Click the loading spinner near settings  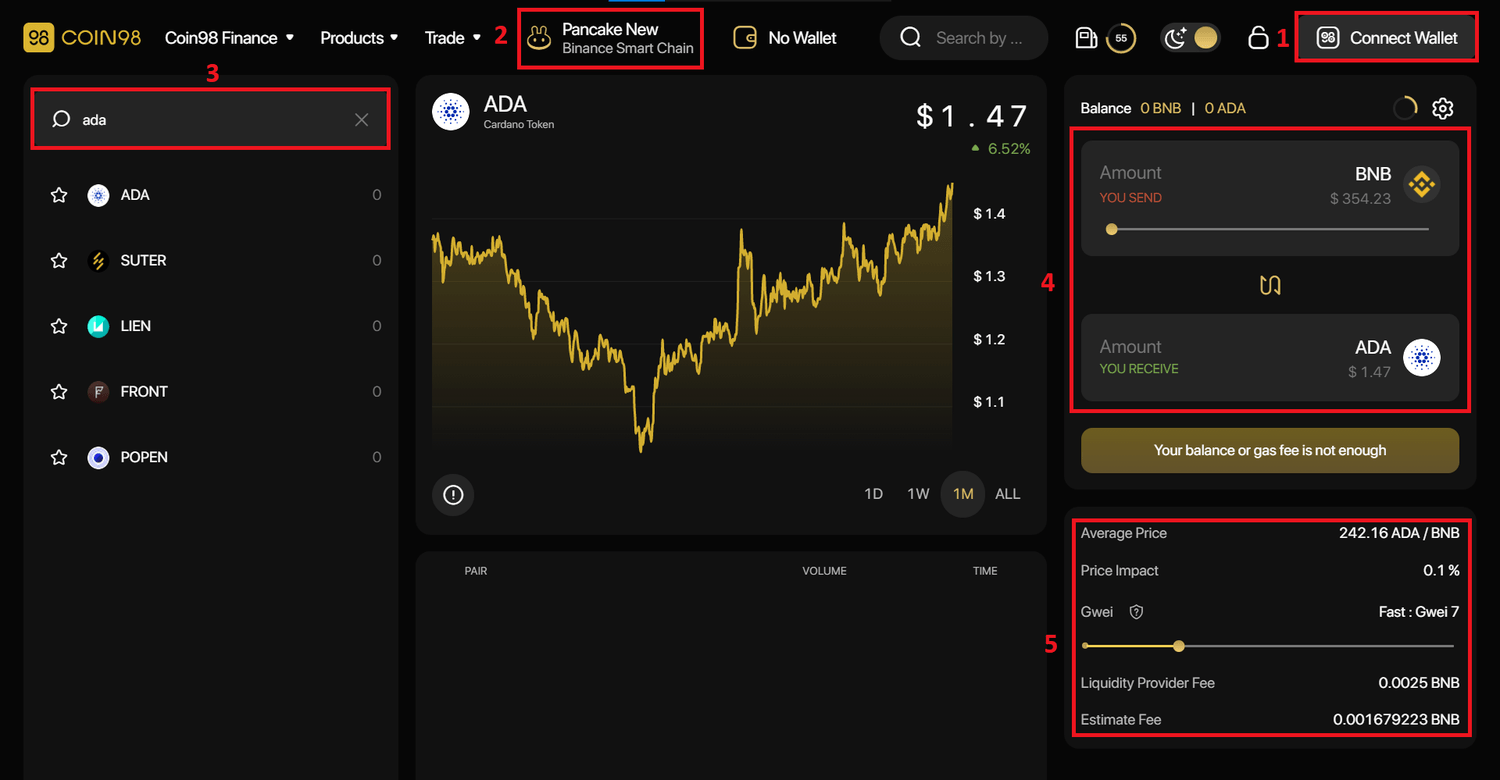pyautogui.click(x=1405, y=108)
